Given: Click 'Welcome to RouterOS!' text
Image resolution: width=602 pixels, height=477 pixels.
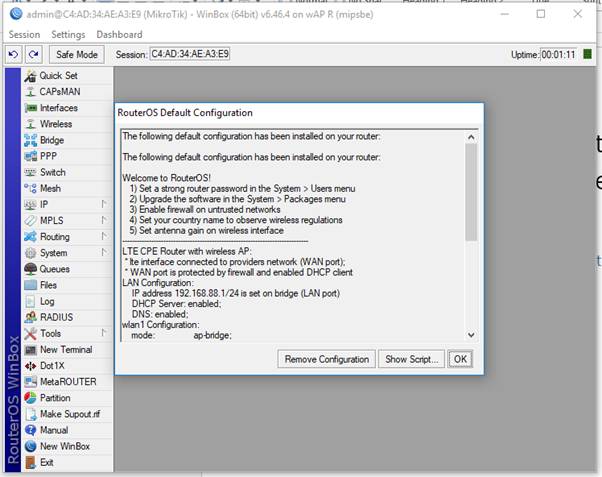Looking at the screenshot, I should [x=166, y=178].
